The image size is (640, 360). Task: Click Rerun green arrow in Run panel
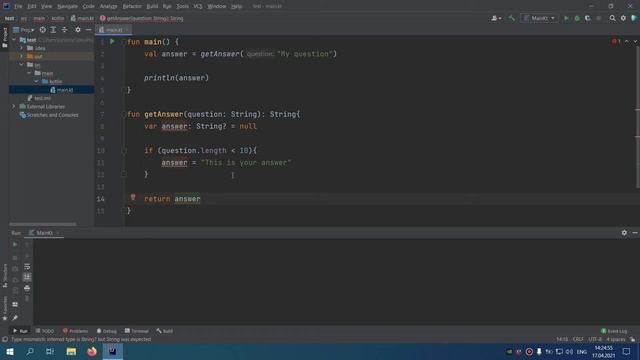15,244
